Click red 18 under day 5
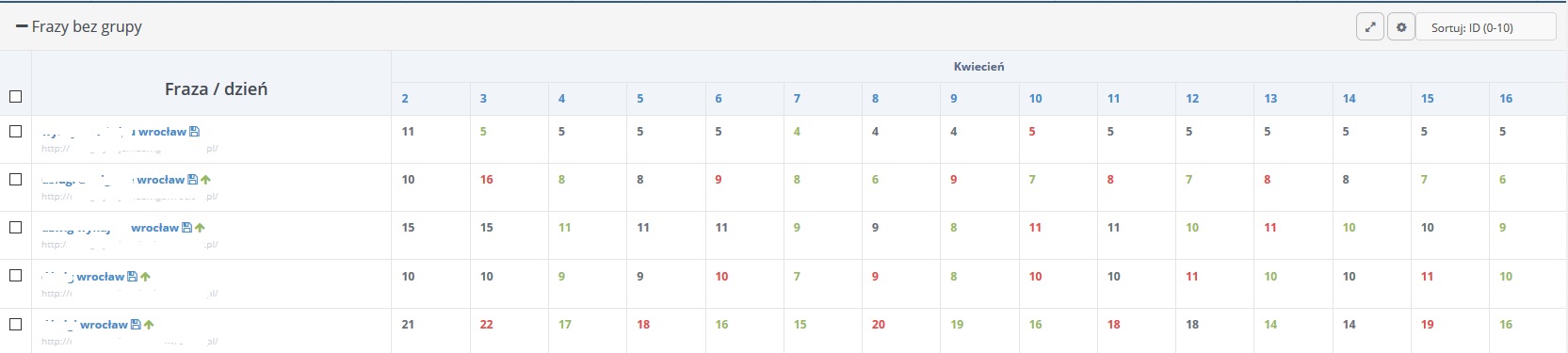Image resolution: width=1568 pixels, height=353 pixels. (643, 324)
